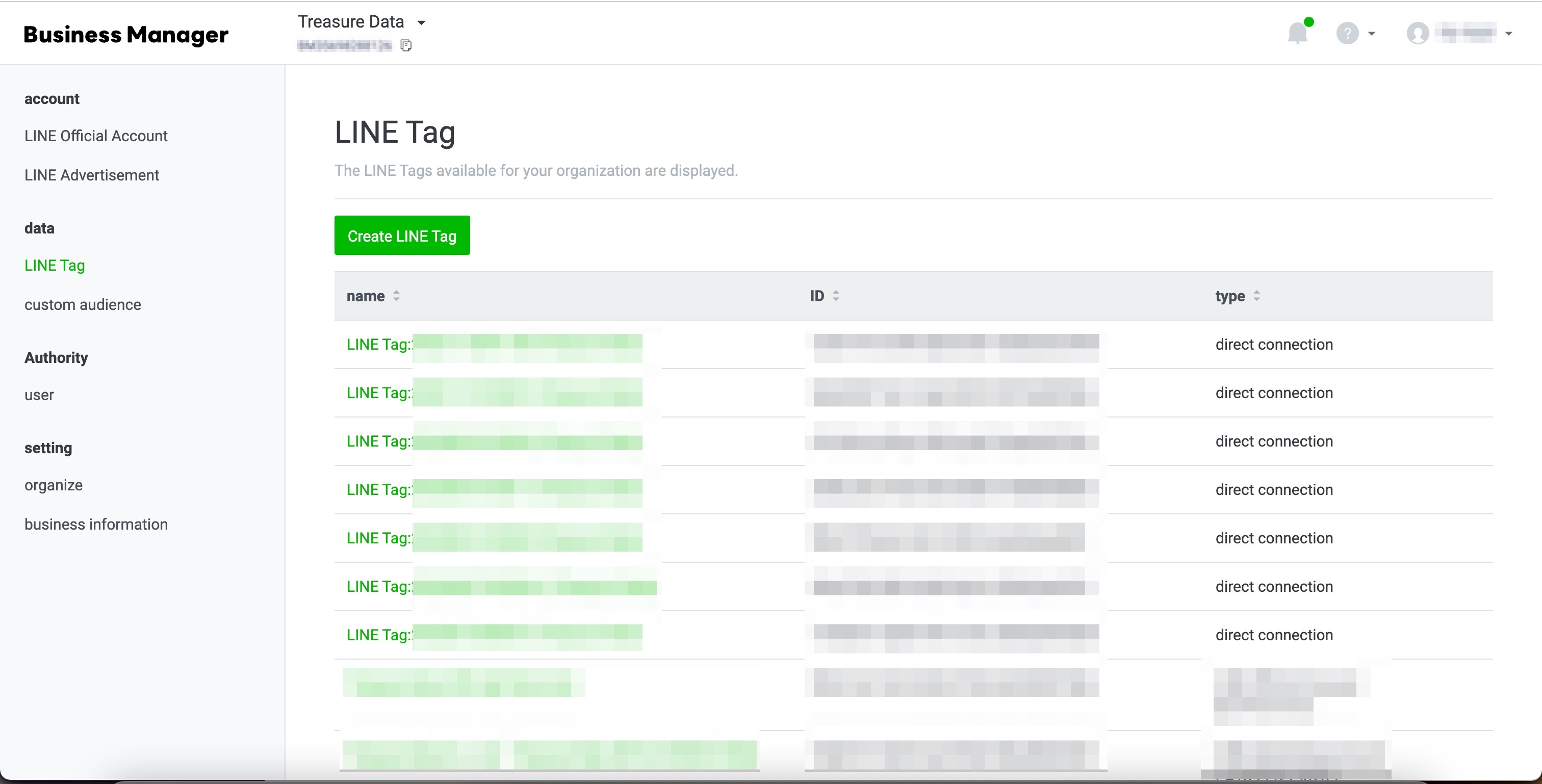Open custom audience in sidebar
The image size is (1542, 784).
(x=83, y=305)
